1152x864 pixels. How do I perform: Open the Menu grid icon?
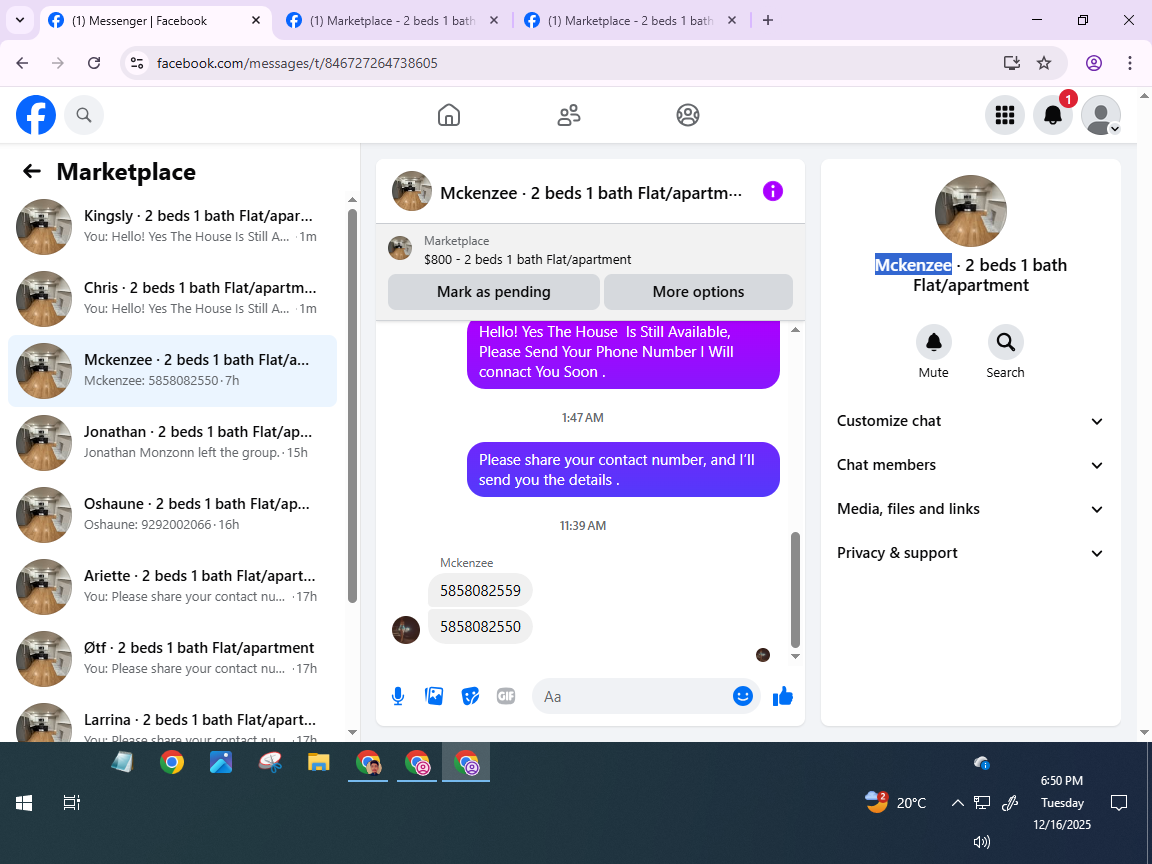click(1004, 115)
